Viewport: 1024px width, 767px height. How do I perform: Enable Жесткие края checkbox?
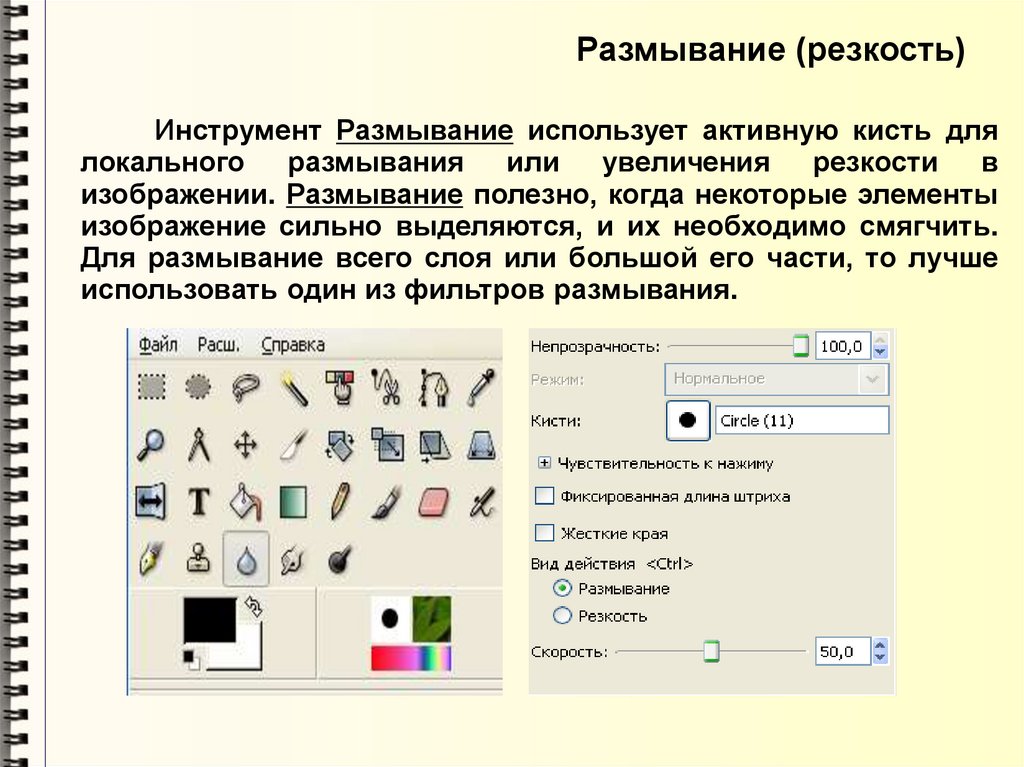[x=545, y=533]
